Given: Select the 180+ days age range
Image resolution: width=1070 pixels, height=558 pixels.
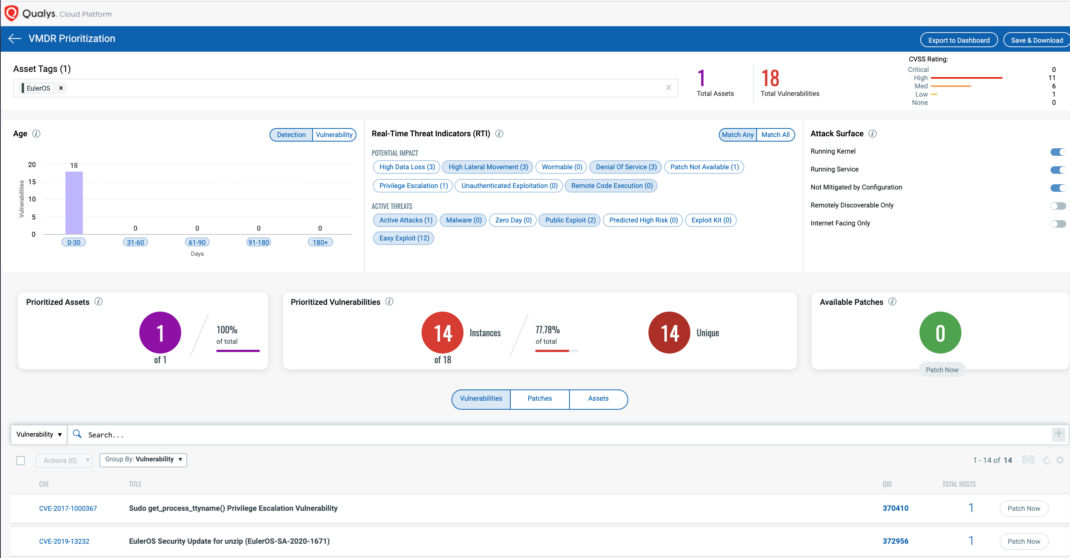Looking at the screenshot, I should click(x=320, y=242).
